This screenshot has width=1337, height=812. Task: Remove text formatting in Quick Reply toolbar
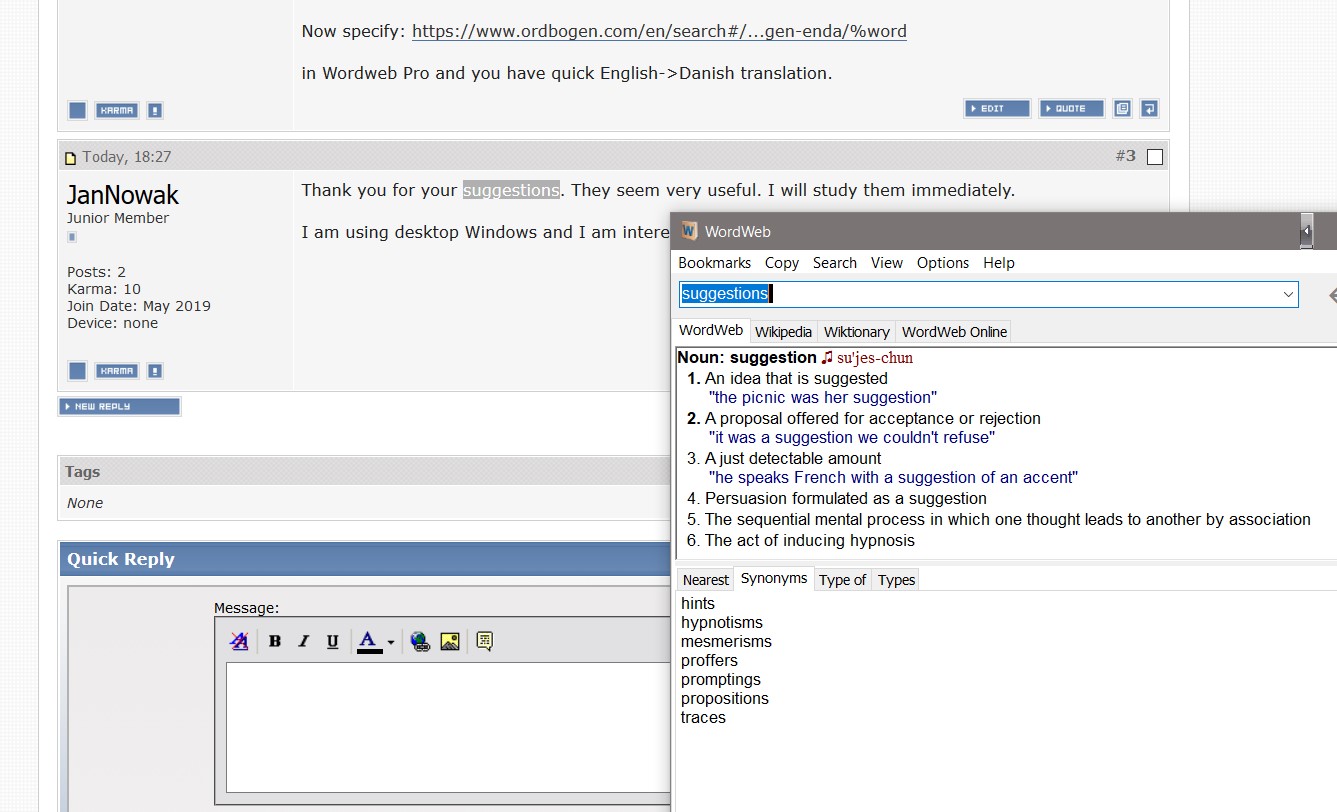239,641
